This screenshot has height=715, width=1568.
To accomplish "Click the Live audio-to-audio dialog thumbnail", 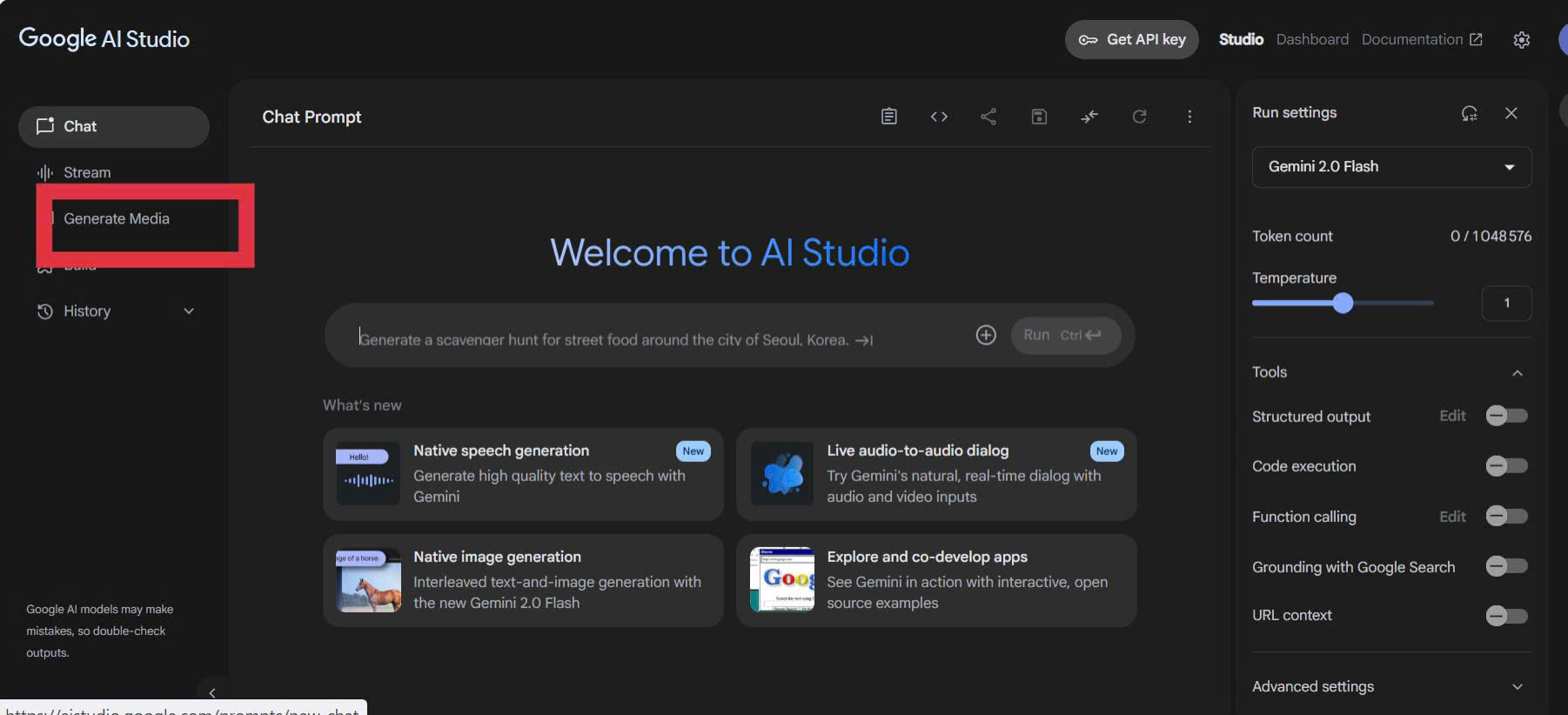I will pos(782,473).
